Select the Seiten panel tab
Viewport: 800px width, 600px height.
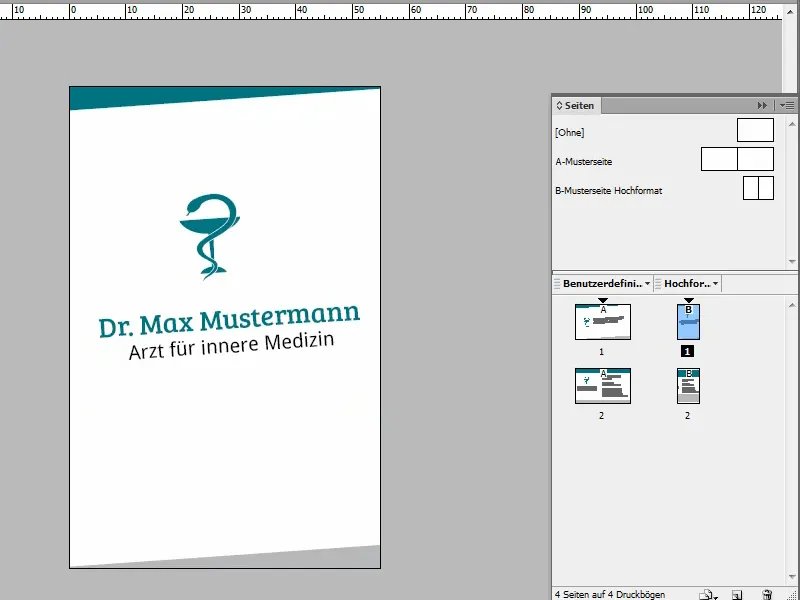pos(576,106)
